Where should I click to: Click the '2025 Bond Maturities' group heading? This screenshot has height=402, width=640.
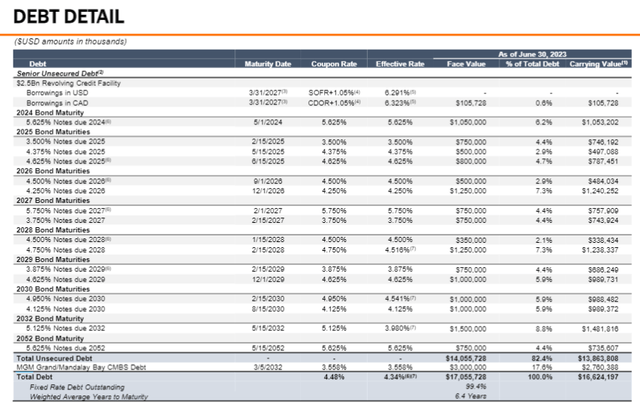pyautogui.click(x=53, y=132)
